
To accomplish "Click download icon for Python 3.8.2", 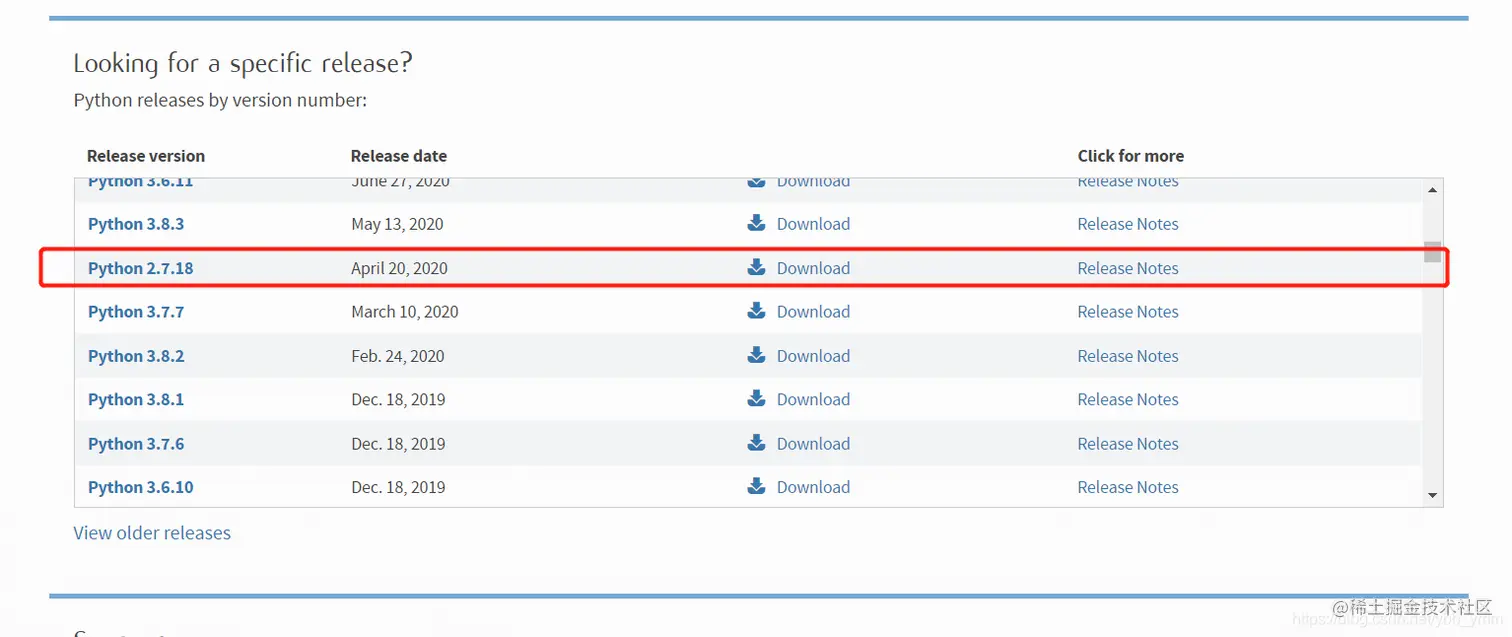I will pos(756,355).
